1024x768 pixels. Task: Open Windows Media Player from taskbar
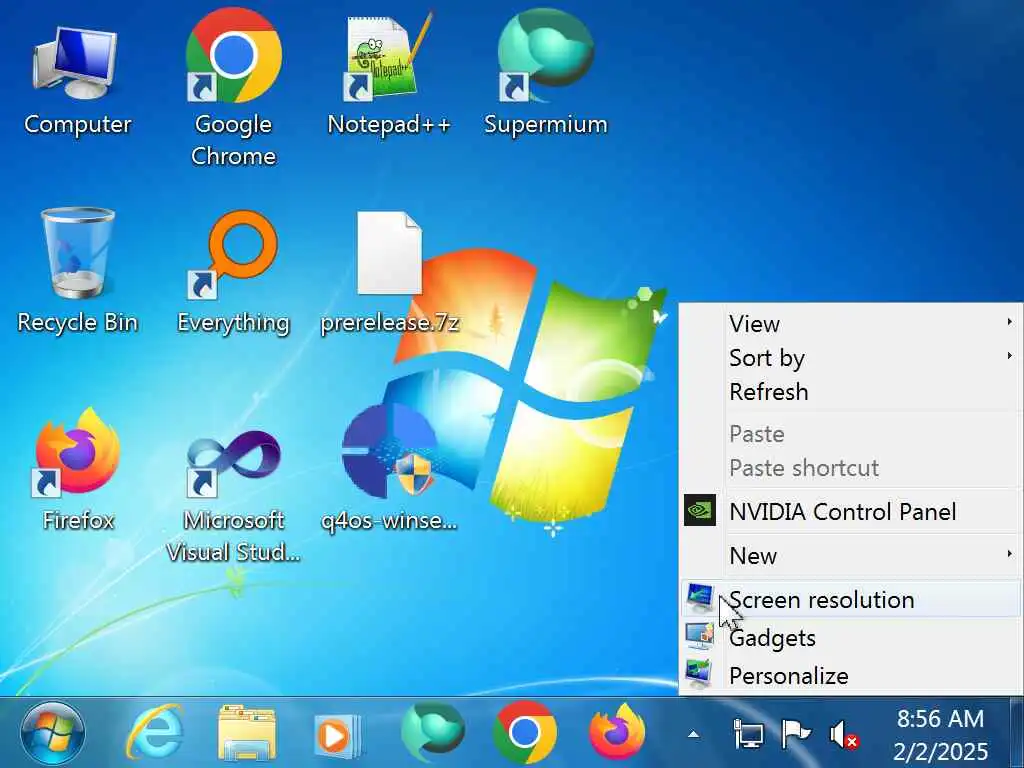coord(337,735)
